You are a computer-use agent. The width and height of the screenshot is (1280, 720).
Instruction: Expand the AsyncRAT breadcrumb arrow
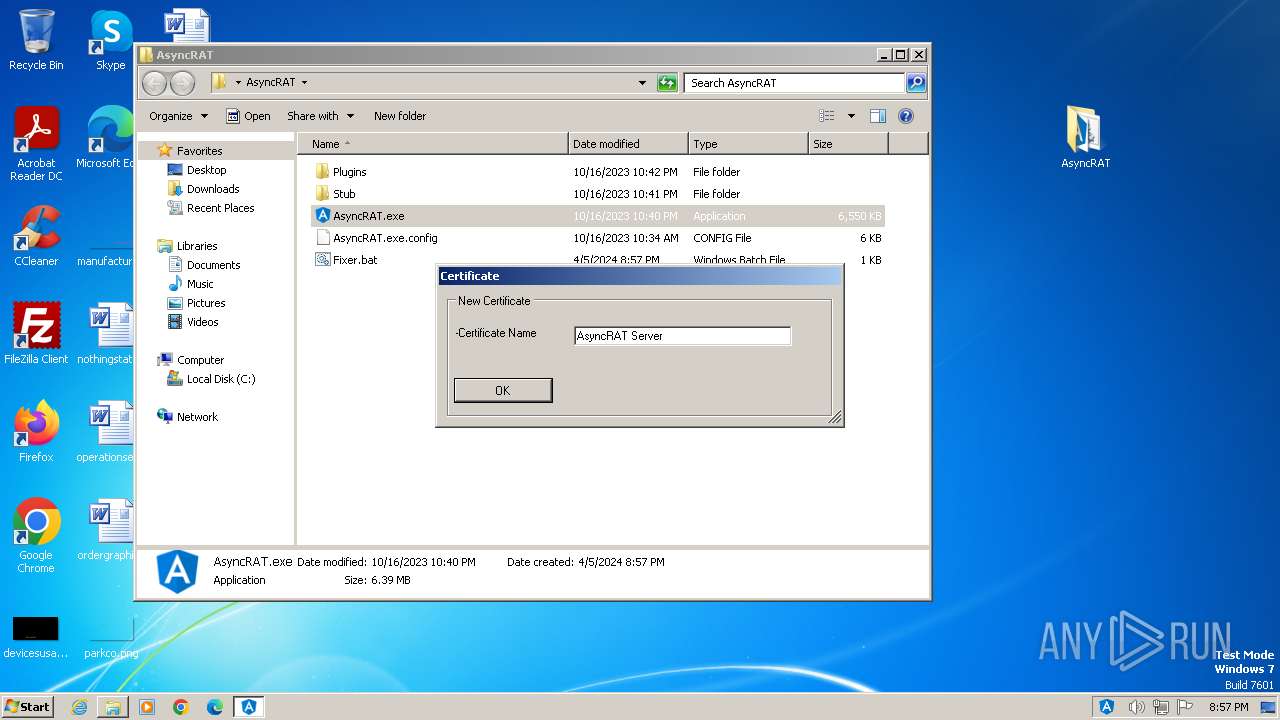click(304, 83)
